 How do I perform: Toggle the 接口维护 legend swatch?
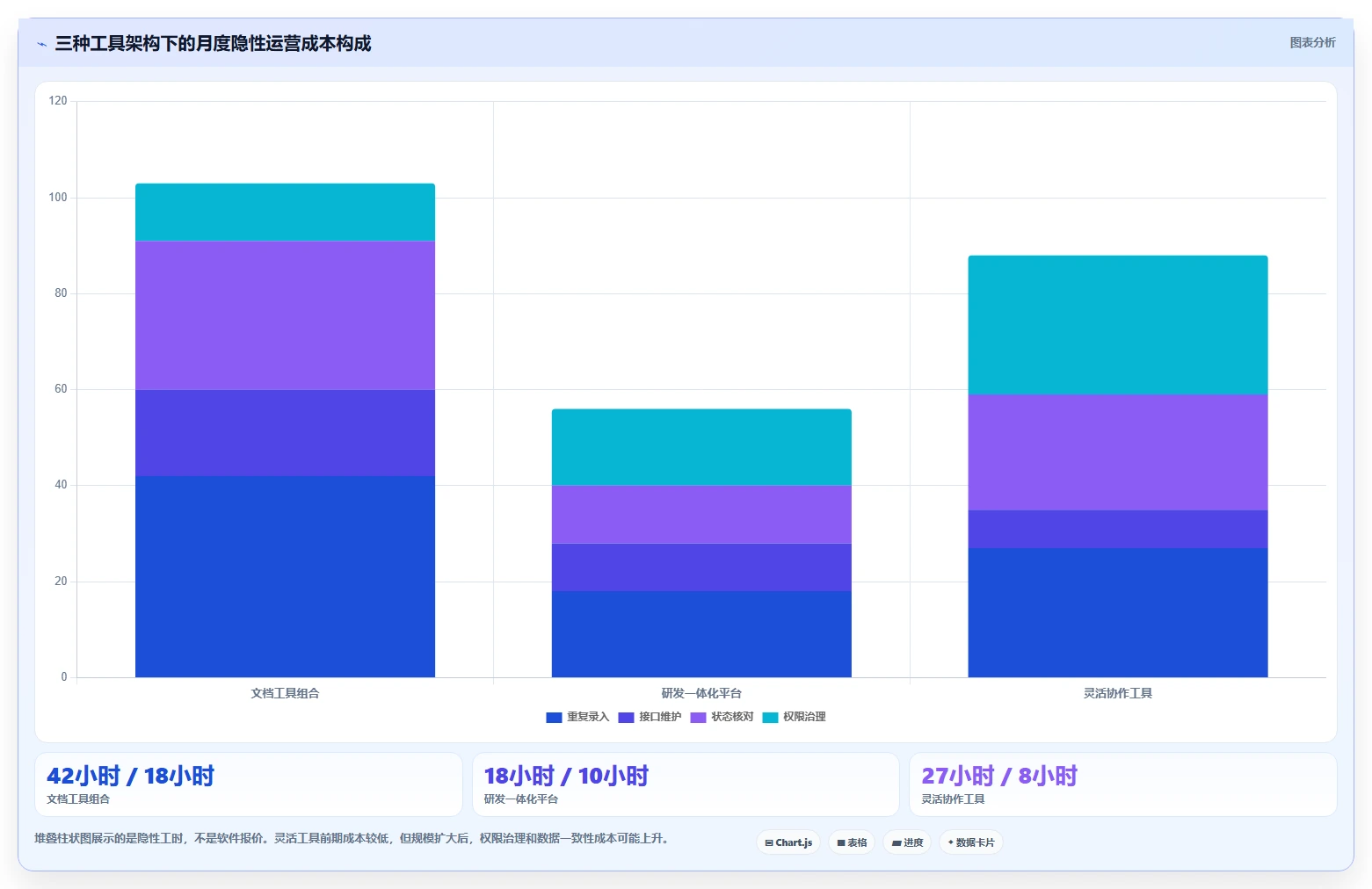[x=626, y=718]
